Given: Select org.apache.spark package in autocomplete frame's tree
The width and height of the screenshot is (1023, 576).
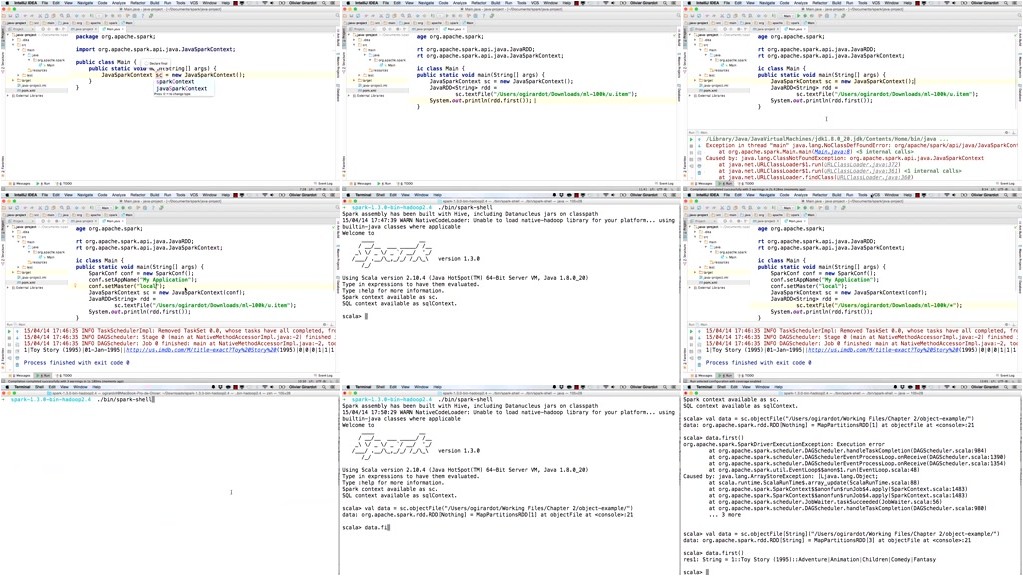Looking at the screenshot, I should (50, 60).
